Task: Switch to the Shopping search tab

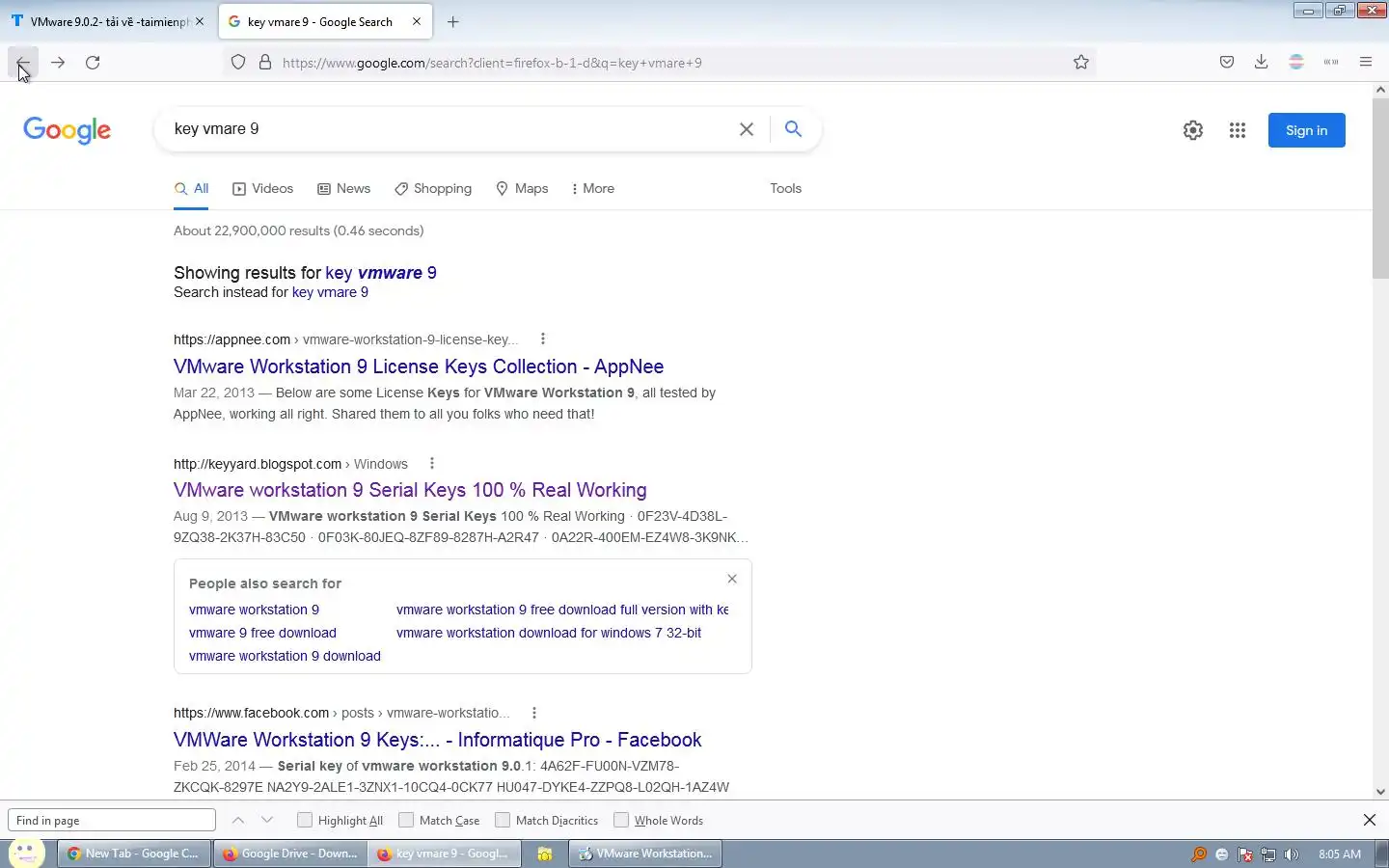Action: (433, 189)
